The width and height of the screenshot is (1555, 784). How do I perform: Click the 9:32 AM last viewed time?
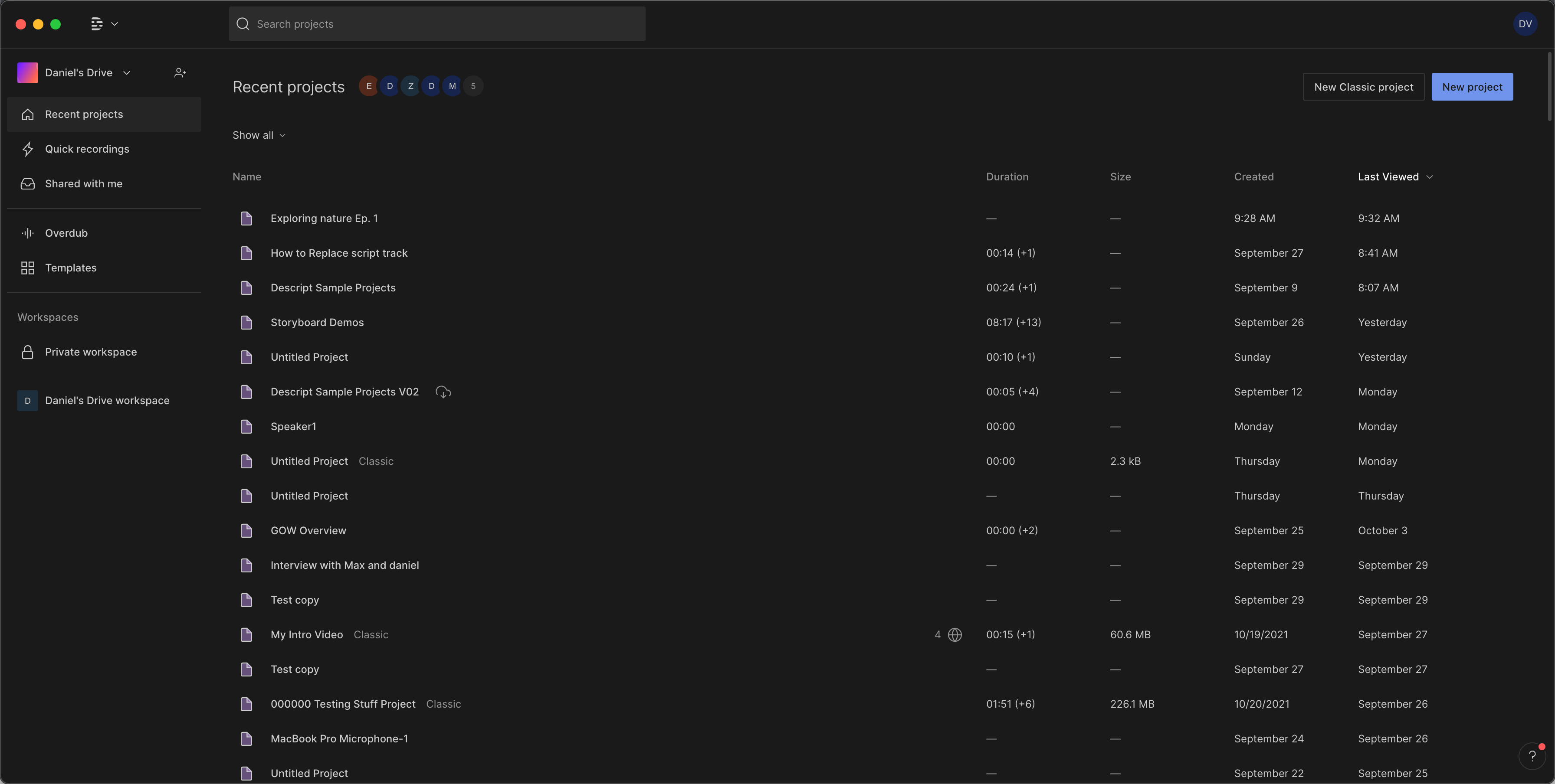click(1378, 218)
